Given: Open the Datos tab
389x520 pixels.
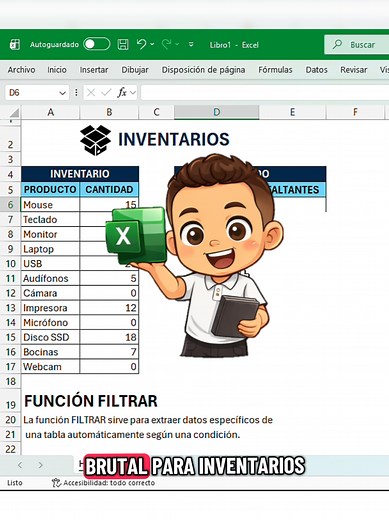Looking at the screenshot, I should pos(316,70).
